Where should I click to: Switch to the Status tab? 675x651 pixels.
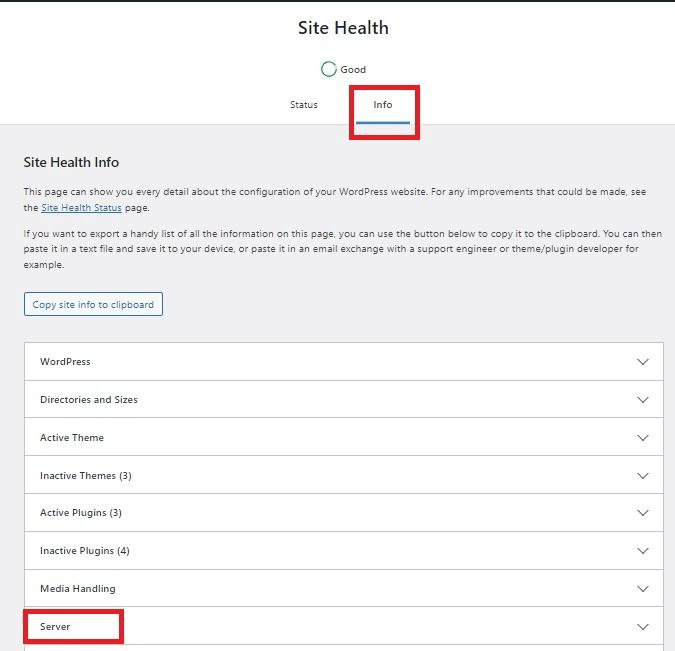[x=303, y=105]
